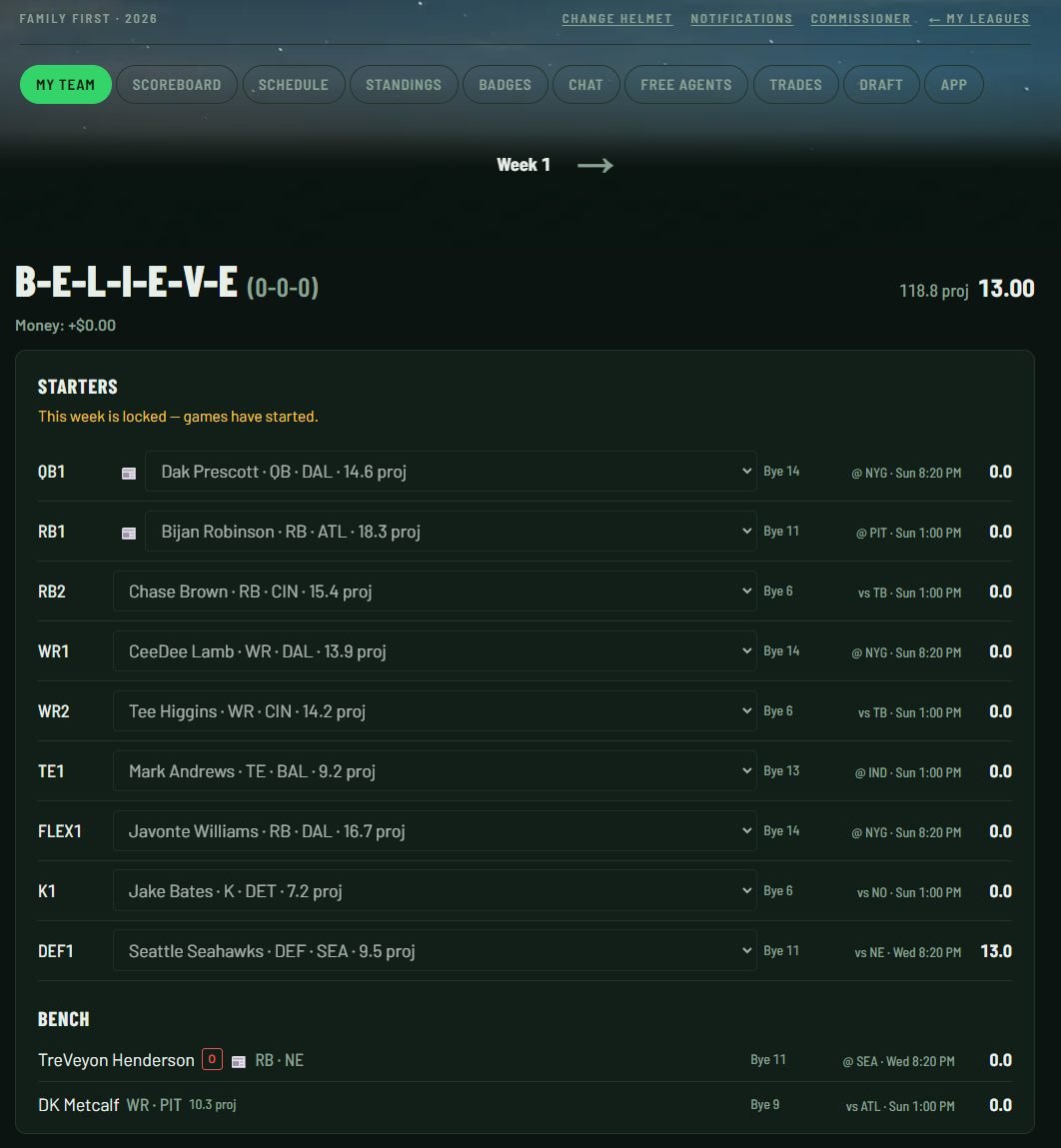Switch to the Scoreboard tab
This screenshot has height=1148, width=1061.
click(x=177, y=85)
